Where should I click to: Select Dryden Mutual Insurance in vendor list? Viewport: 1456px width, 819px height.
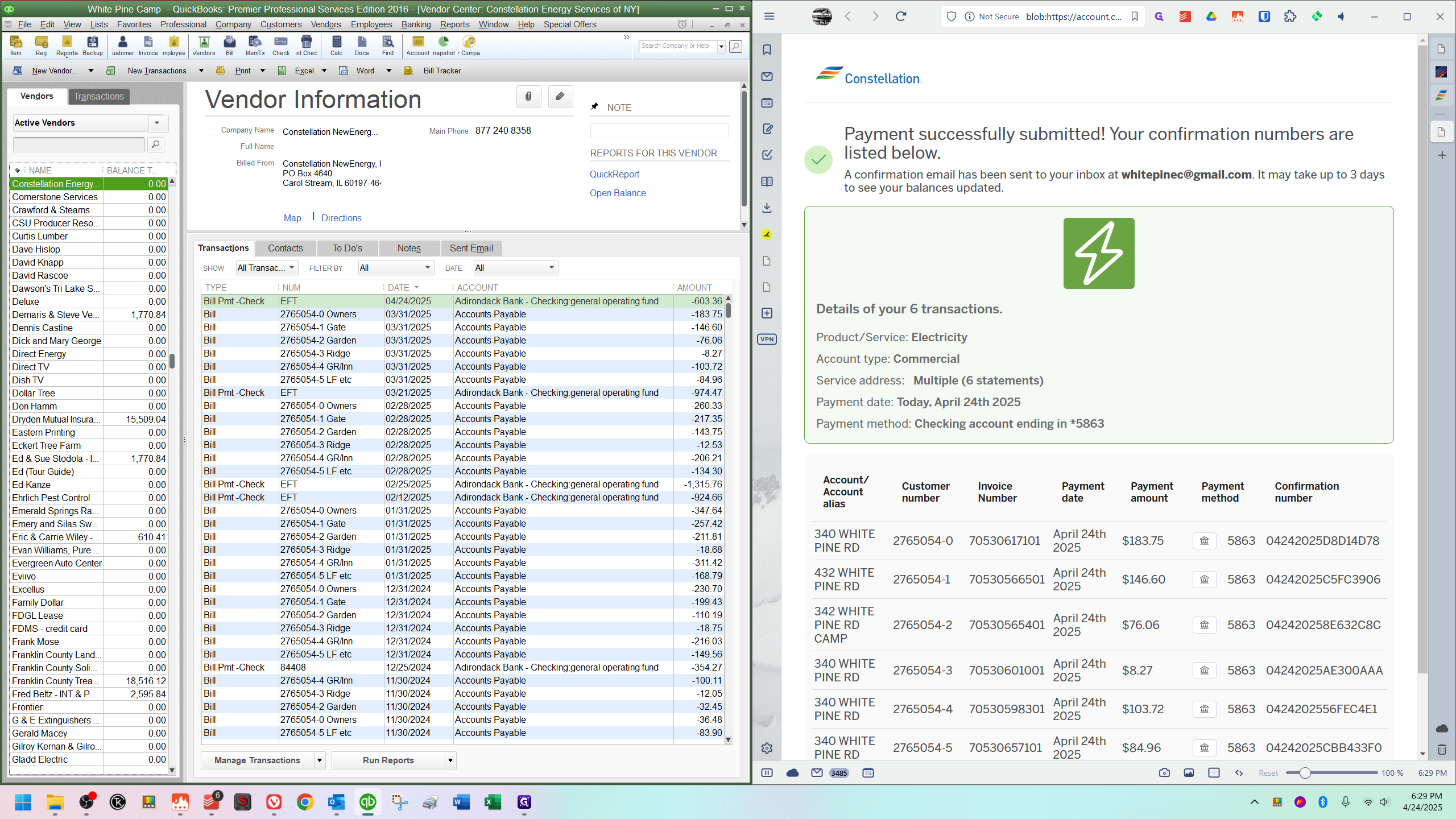pyautogui.click(x=56, y=419)
